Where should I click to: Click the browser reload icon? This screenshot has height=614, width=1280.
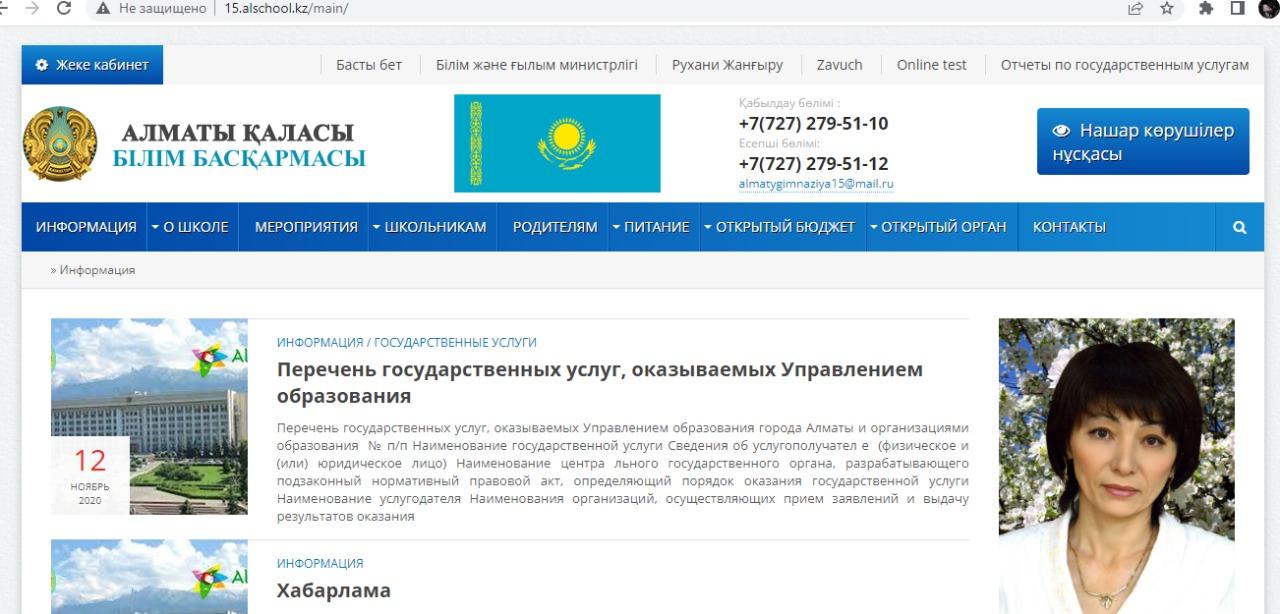pos(64,8)
